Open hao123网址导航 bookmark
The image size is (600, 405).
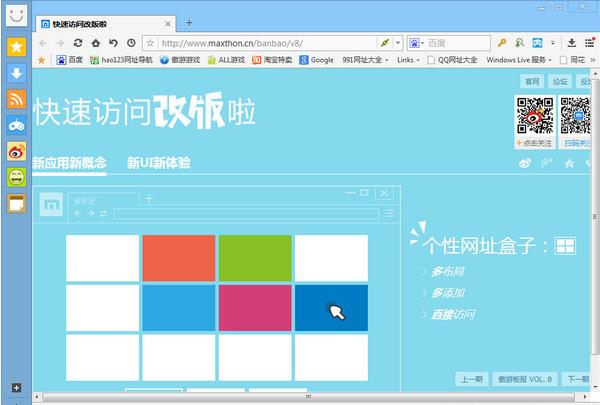pos(121,60)
